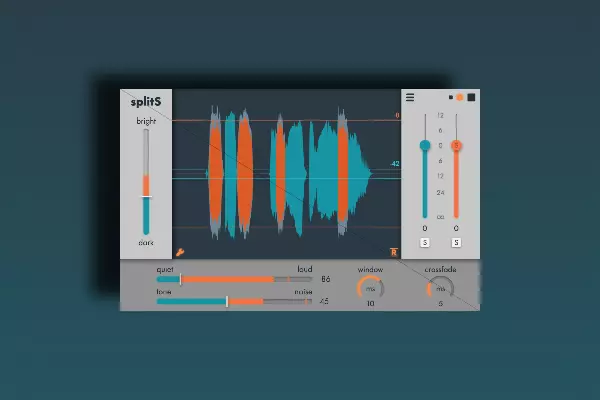Viewport: 600px width, 400px height.
Task: Toggle solo S under the blue fader
Action: pos(425,243)
